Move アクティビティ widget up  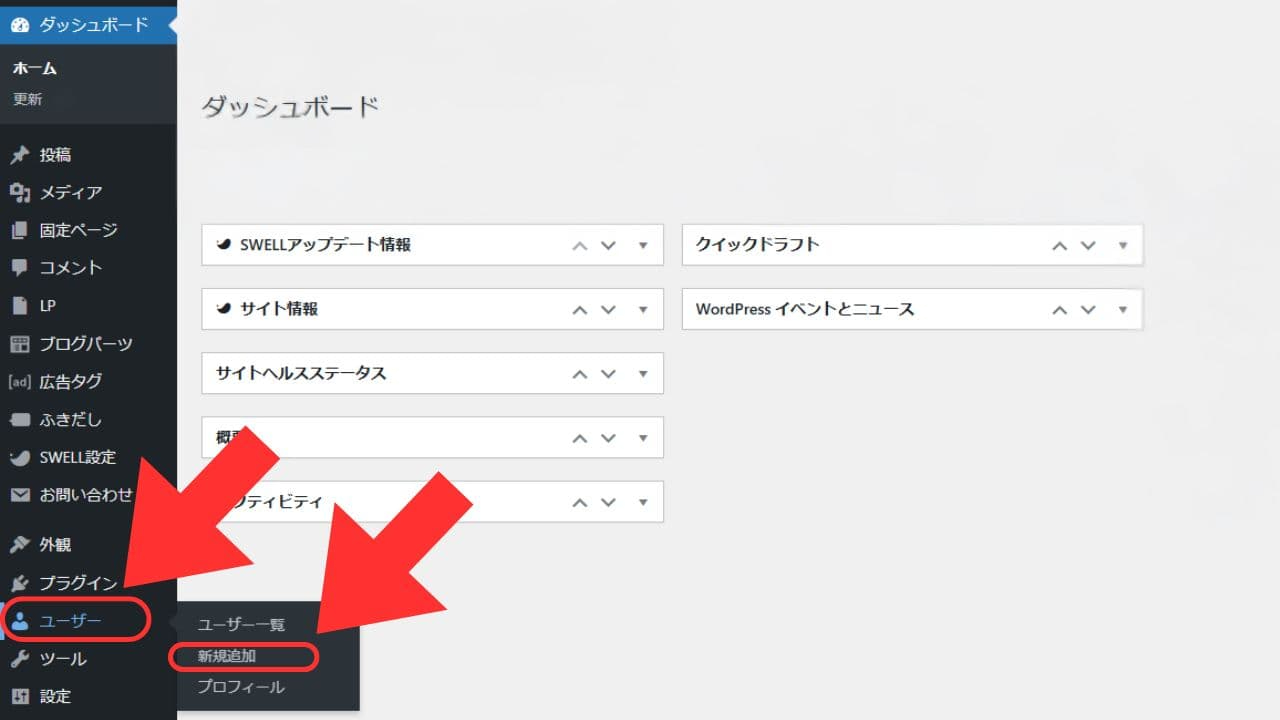(579, 502)
